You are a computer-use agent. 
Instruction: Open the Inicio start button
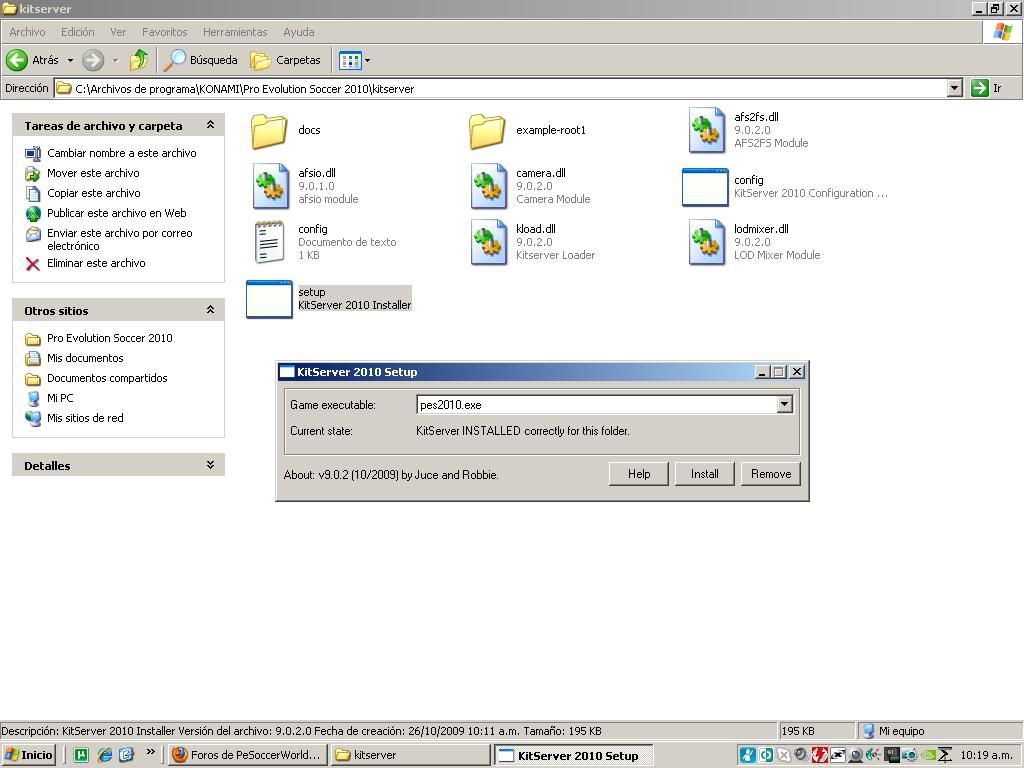[29, 755]
